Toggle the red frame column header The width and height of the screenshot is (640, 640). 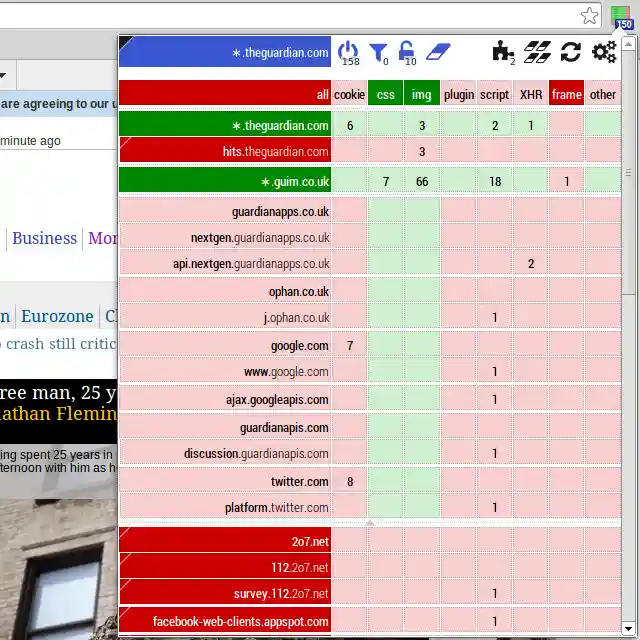(567, 93)
